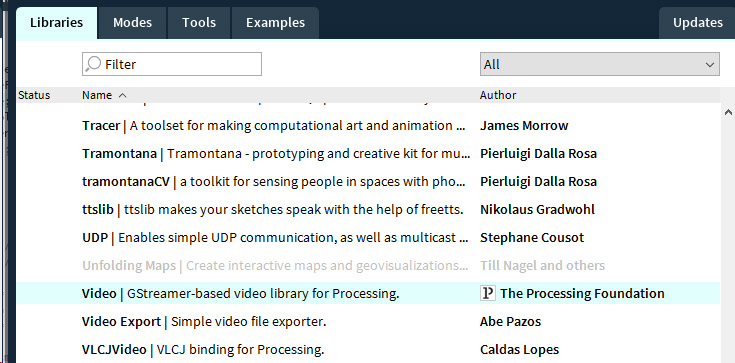Open the Tools tab
Image resolution: width=735 pixels, height=363 pixels.
click(x=199, y=23)
